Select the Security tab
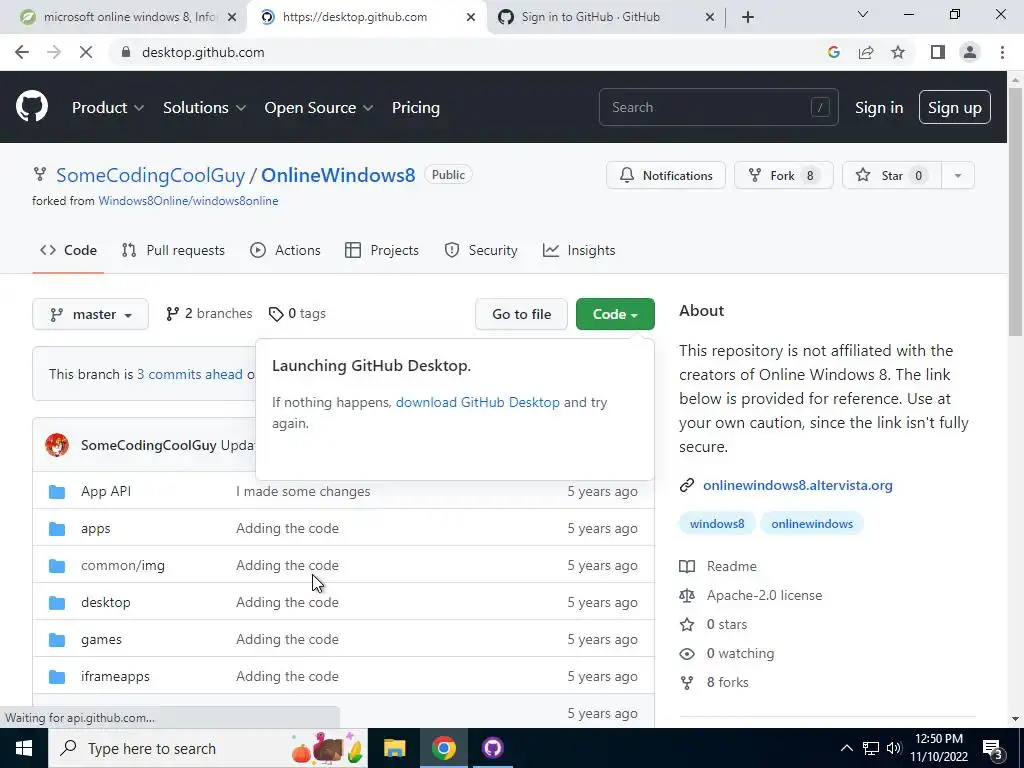Viewport: 1024px width, 768px height. 481,250
